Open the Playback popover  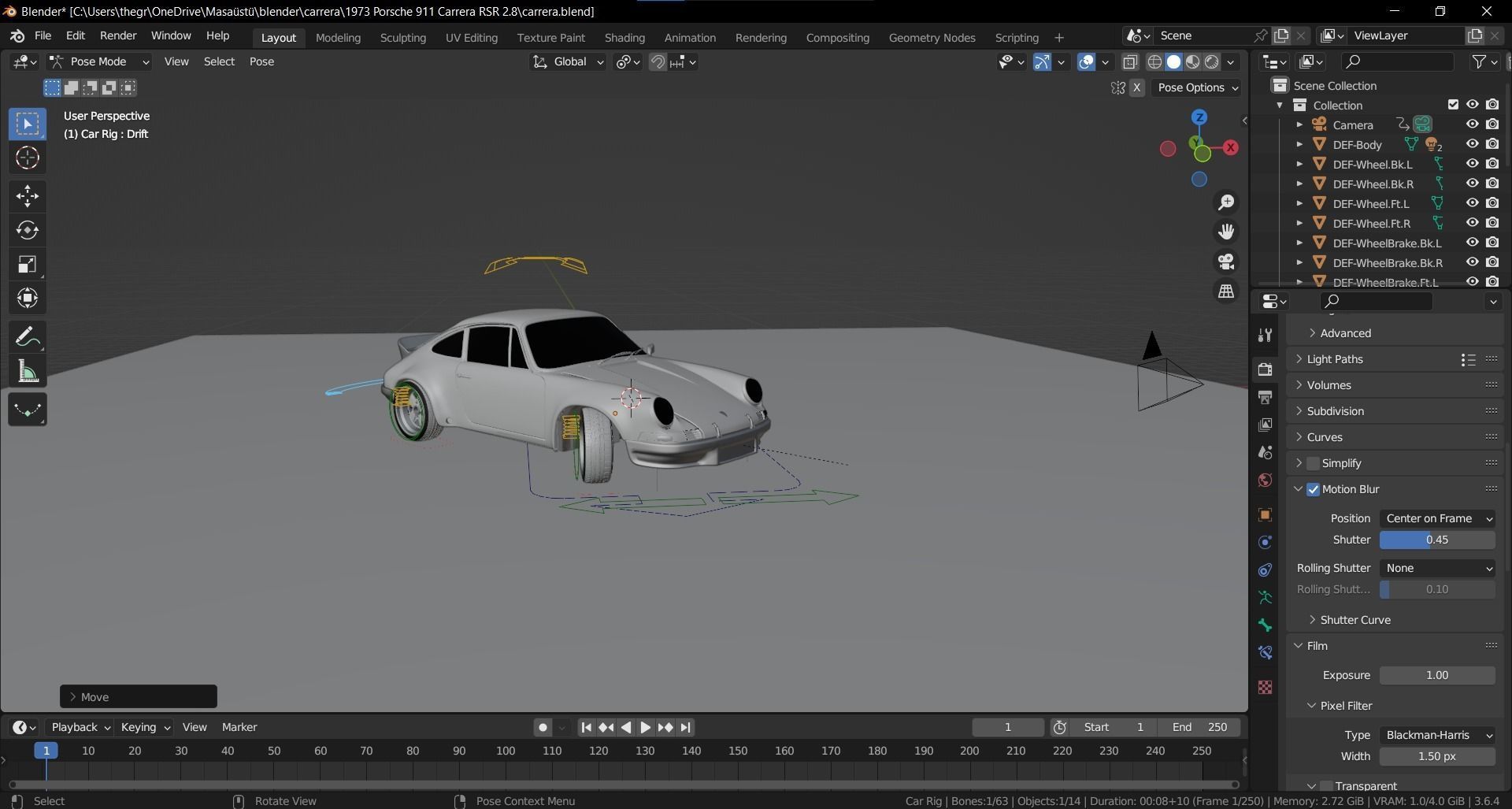coord(81,728)
